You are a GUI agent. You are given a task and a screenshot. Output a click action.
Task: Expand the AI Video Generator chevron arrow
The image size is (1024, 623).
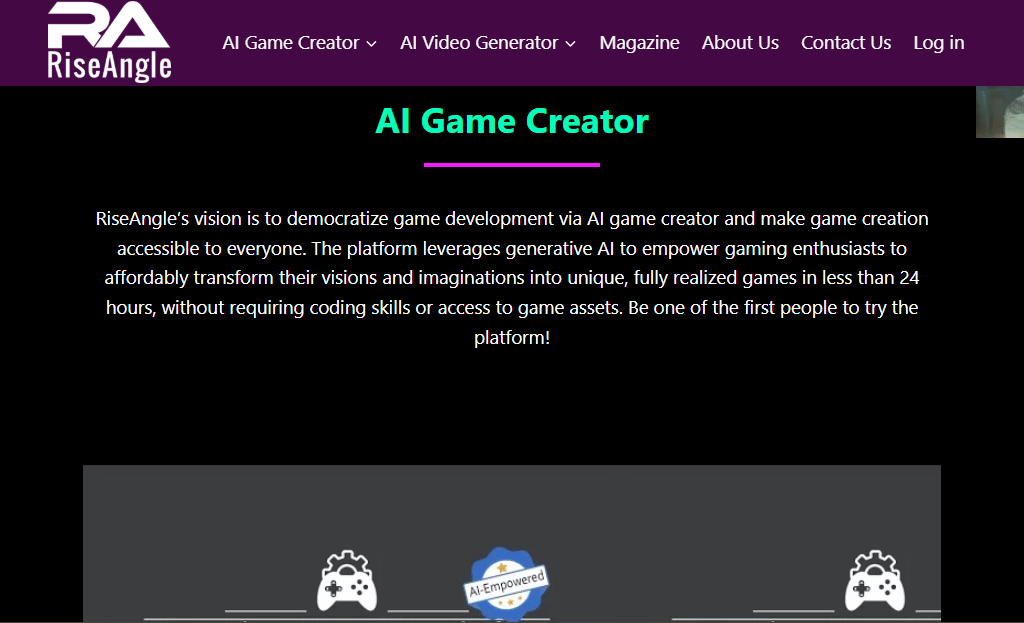pyautogui.click(x=571, y=44)
